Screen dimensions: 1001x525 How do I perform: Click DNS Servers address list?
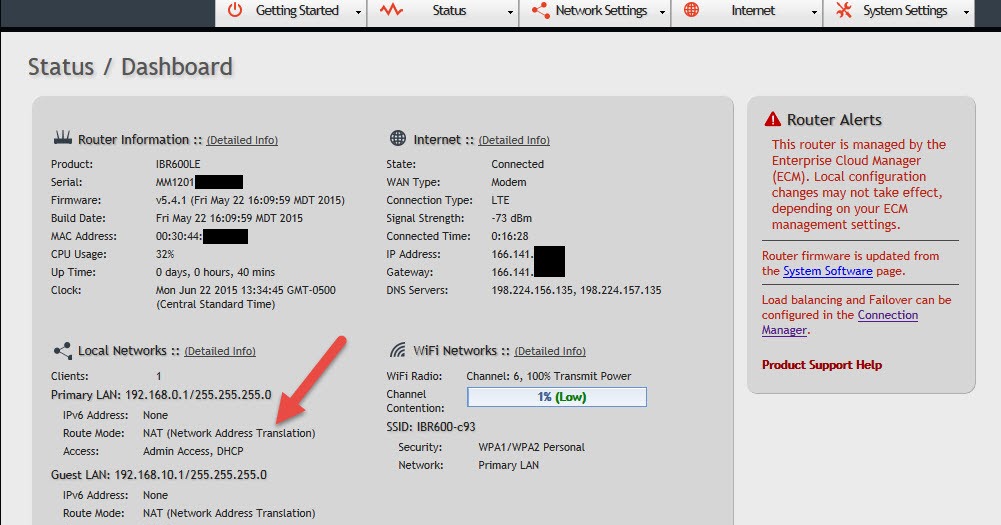[576, 290]
